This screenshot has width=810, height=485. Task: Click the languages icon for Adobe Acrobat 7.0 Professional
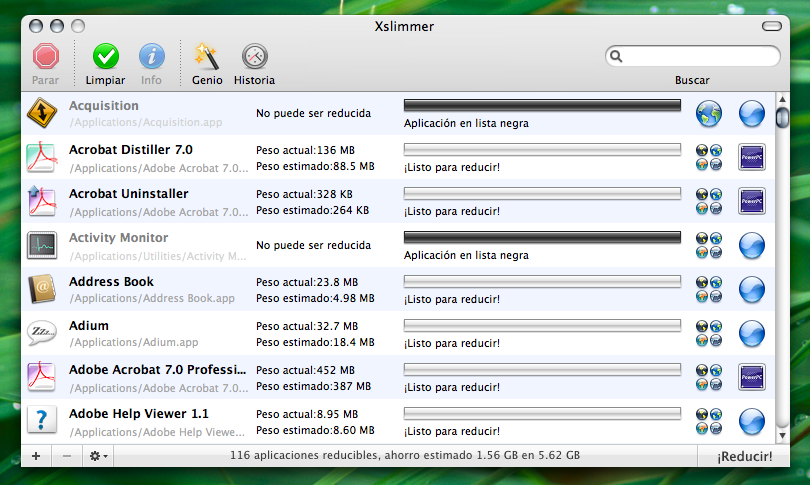click(x=709, y=377)
